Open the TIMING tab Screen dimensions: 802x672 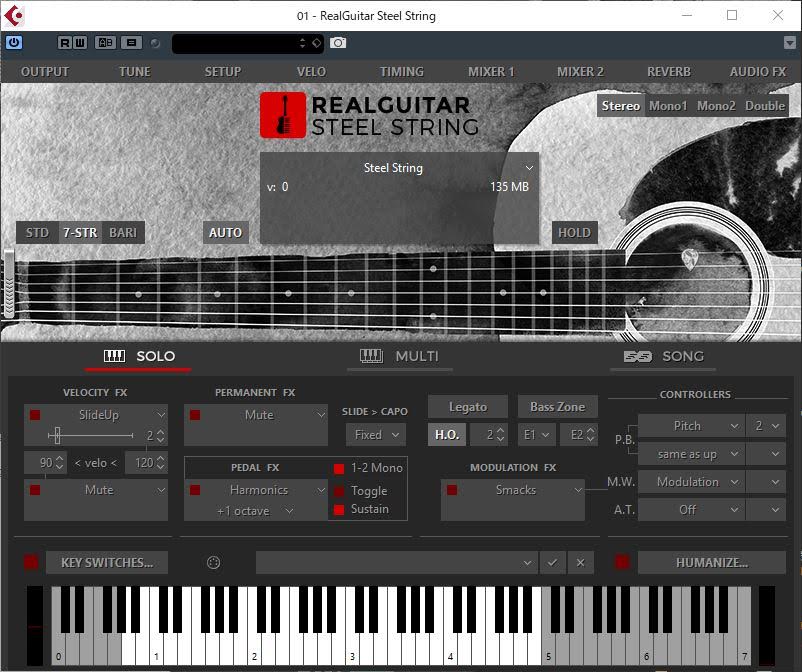click(402, 72)
